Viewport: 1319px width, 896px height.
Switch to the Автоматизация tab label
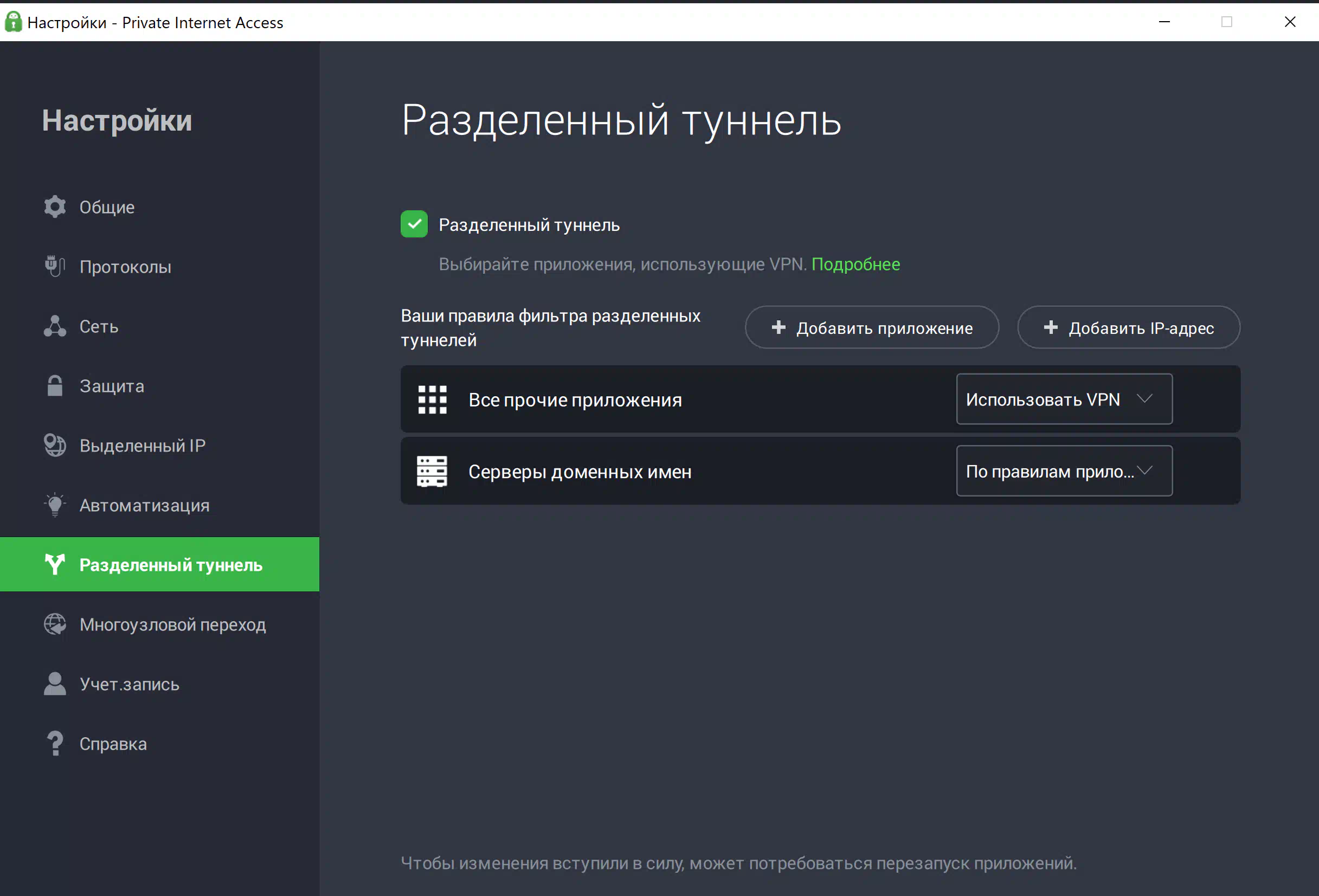click(145, 505)
